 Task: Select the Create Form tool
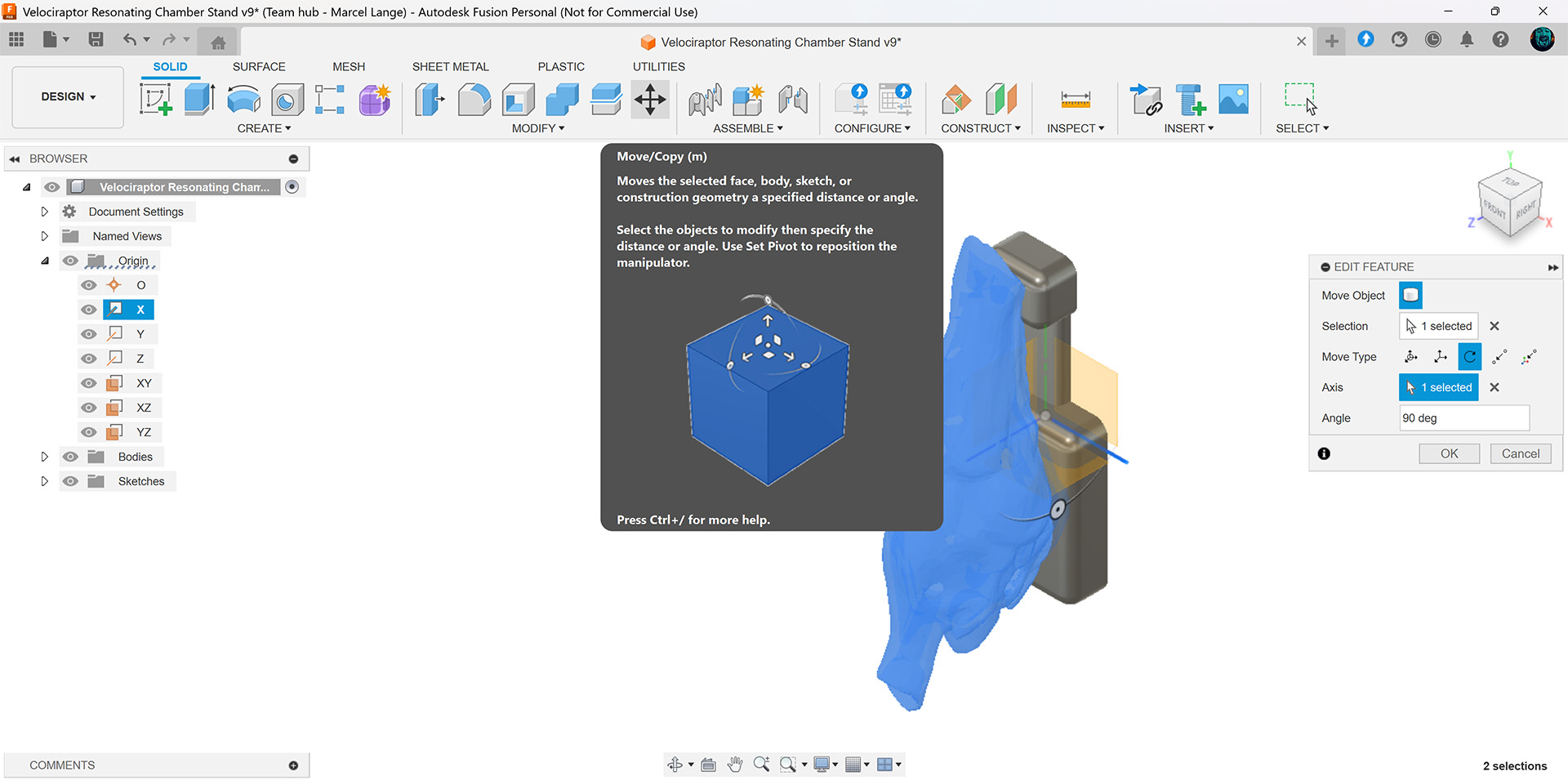[x=375, y=100]
